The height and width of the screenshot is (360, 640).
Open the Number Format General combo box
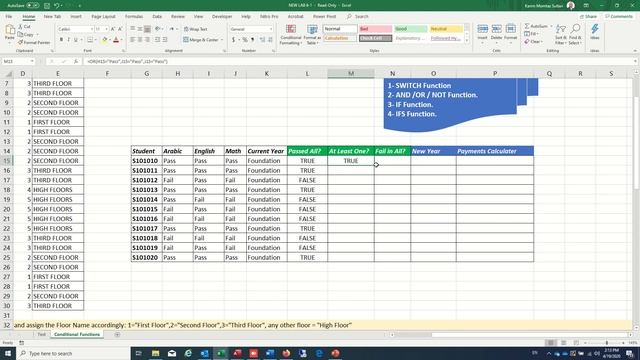coord(251,29)
